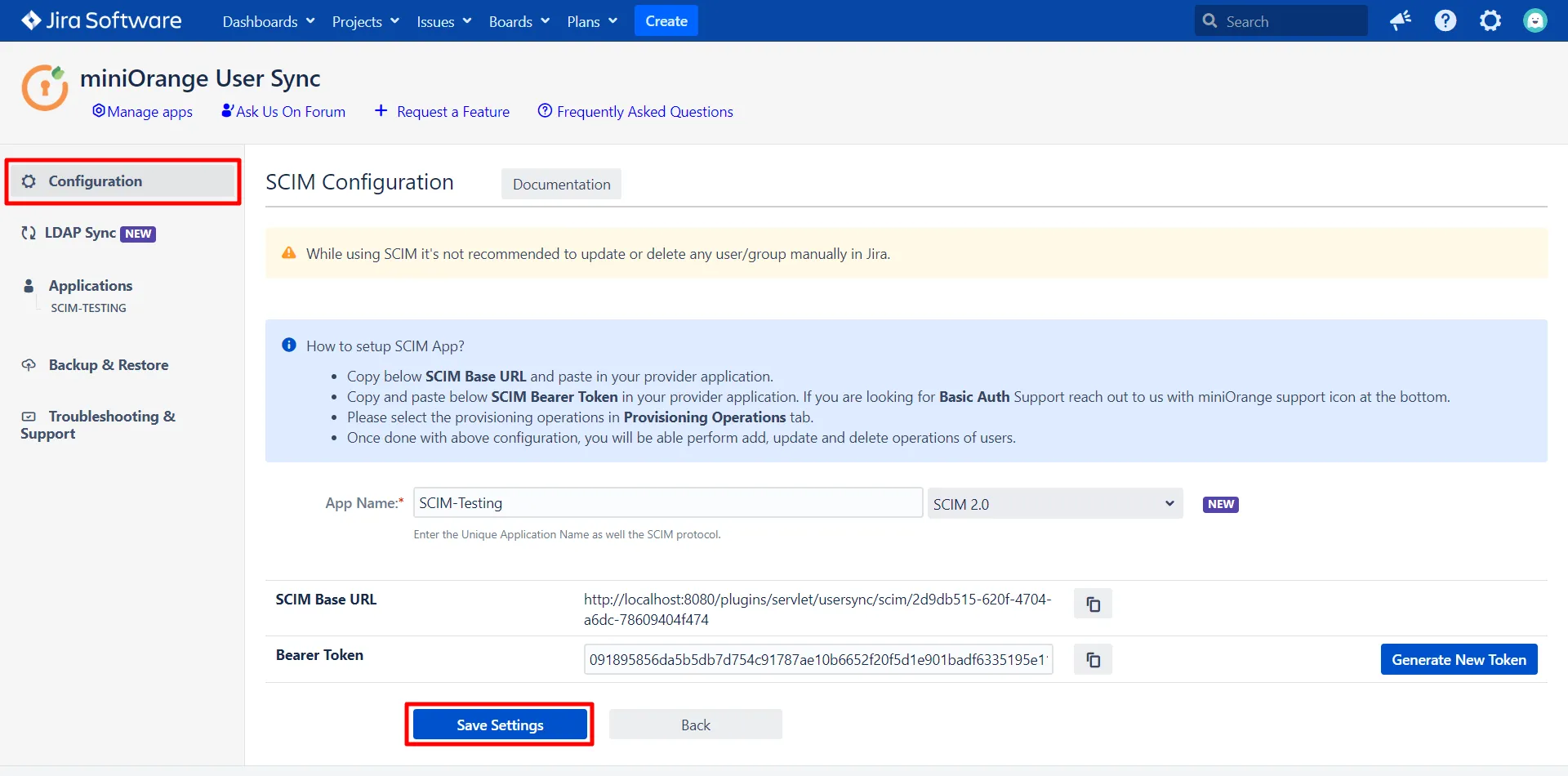The width and height of the screenshot is (1568, 776).
Task: Click the Save Settings button
Action: coord(500,725)
